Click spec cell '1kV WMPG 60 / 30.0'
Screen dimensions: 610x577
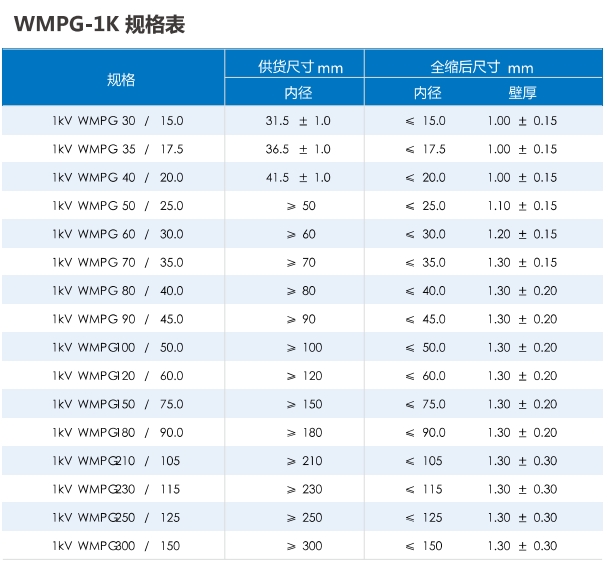pos(118,234)
